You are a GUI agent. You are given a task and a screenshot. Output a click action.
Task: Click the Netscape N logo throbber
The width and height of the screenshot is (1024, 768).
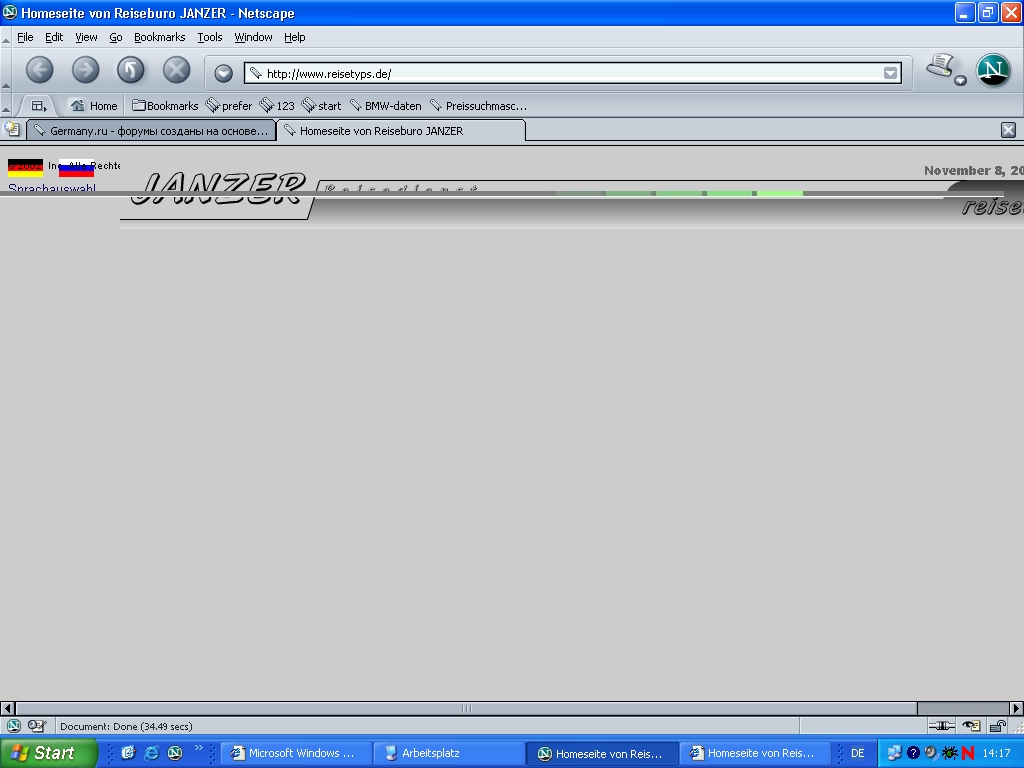pyautogui.click(x=993, y=70)
